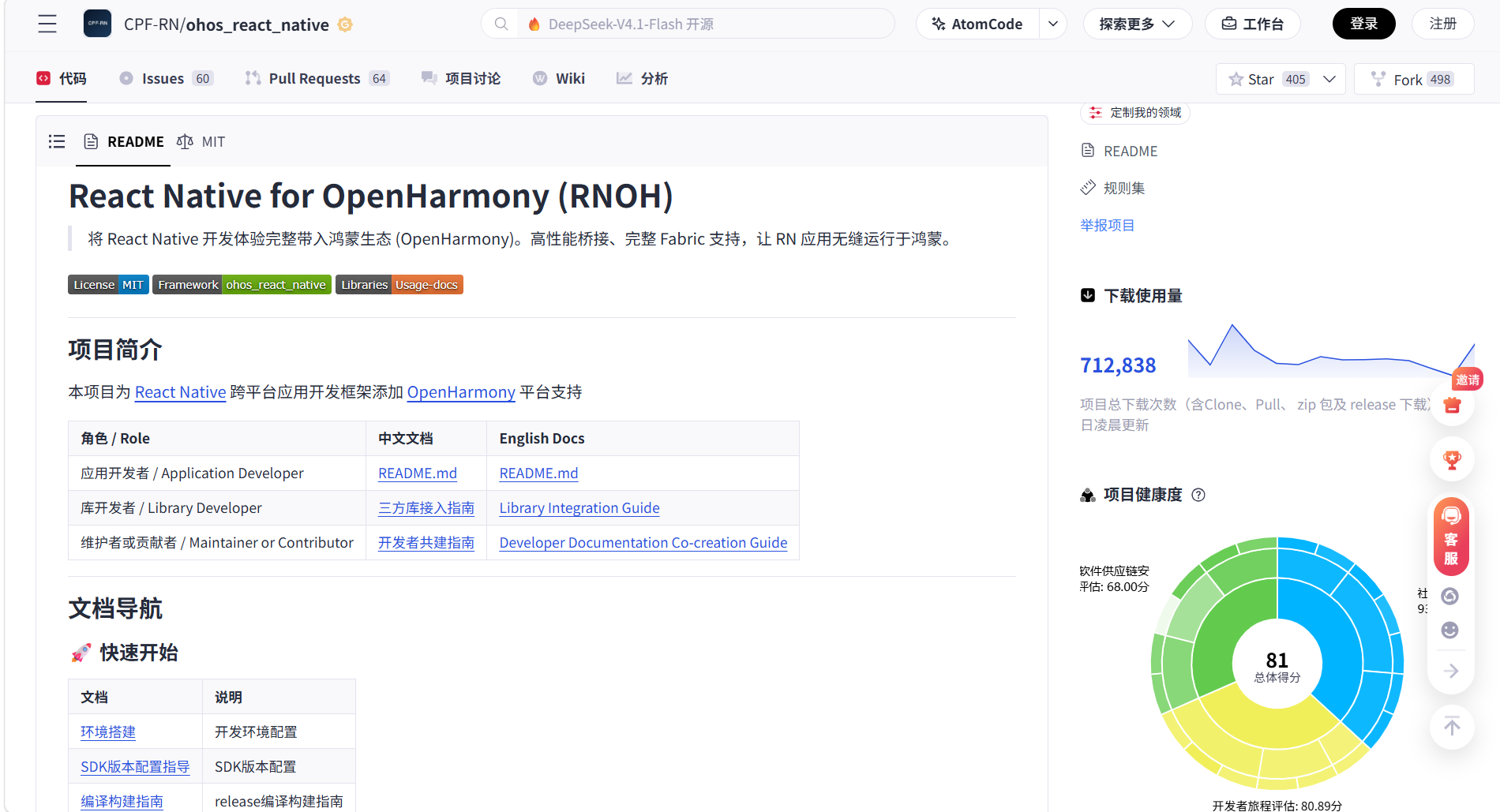1500x812 pixels.
Task: Open README in the sidebar
Action: [x=1119, y=151]
